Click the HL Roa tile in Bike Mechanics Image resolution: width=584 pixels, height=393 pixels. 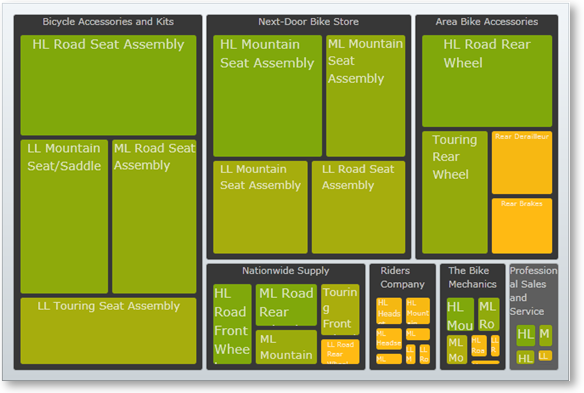tap(479, 346)
